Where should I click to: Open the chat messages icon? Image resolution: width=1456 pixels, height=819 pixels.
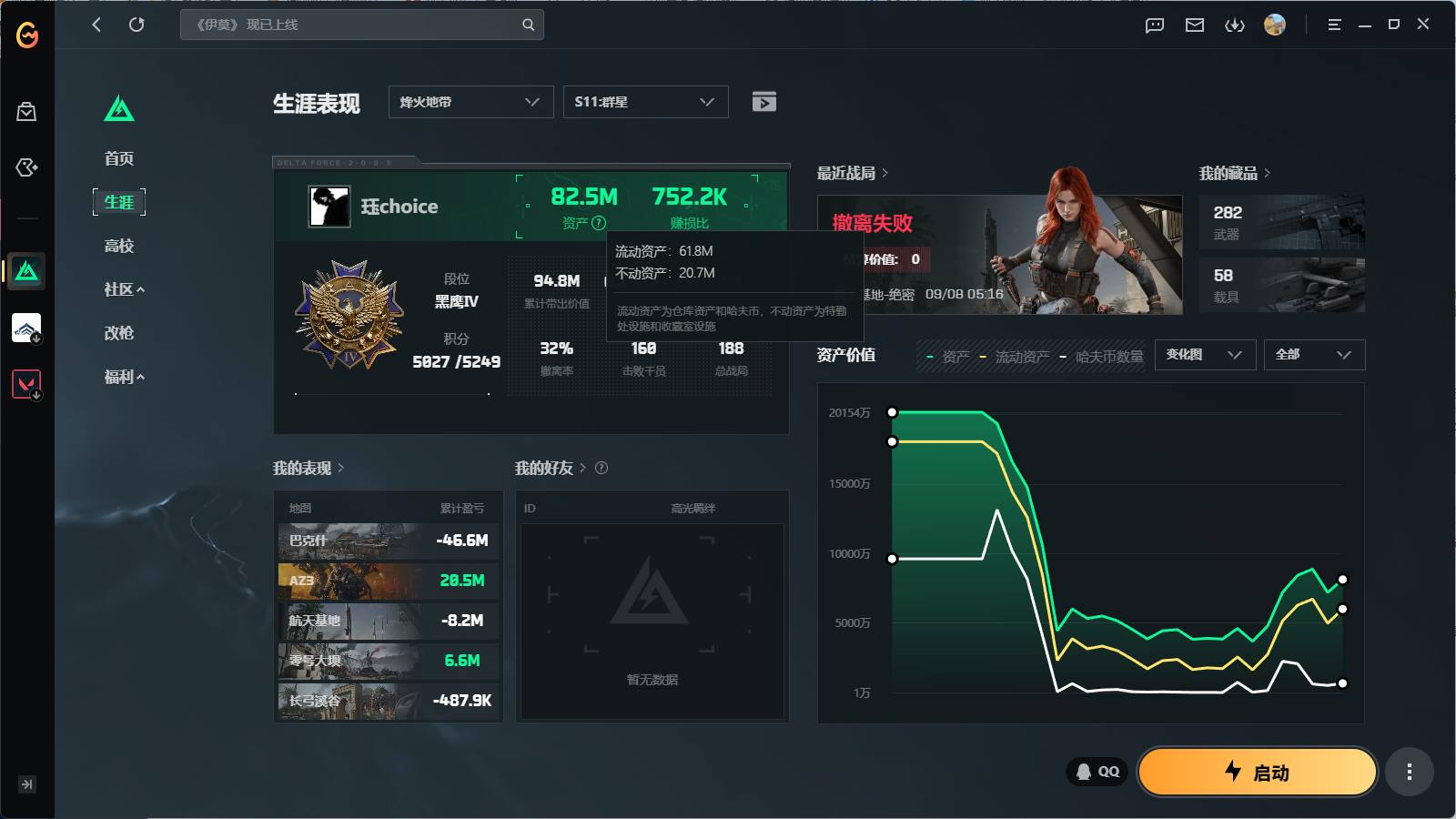click(x=1154, y=25)
